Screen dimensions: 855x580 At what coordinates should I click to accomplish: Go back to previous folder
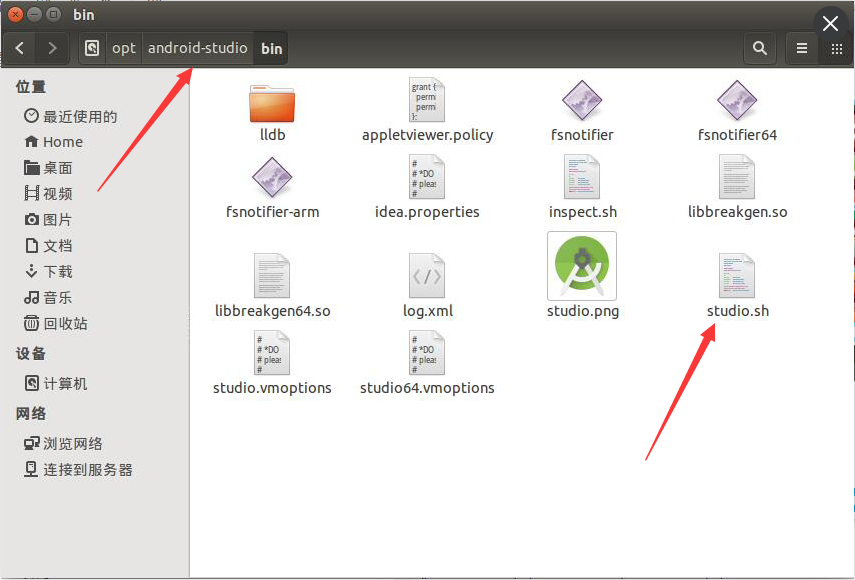pos(20,48)
